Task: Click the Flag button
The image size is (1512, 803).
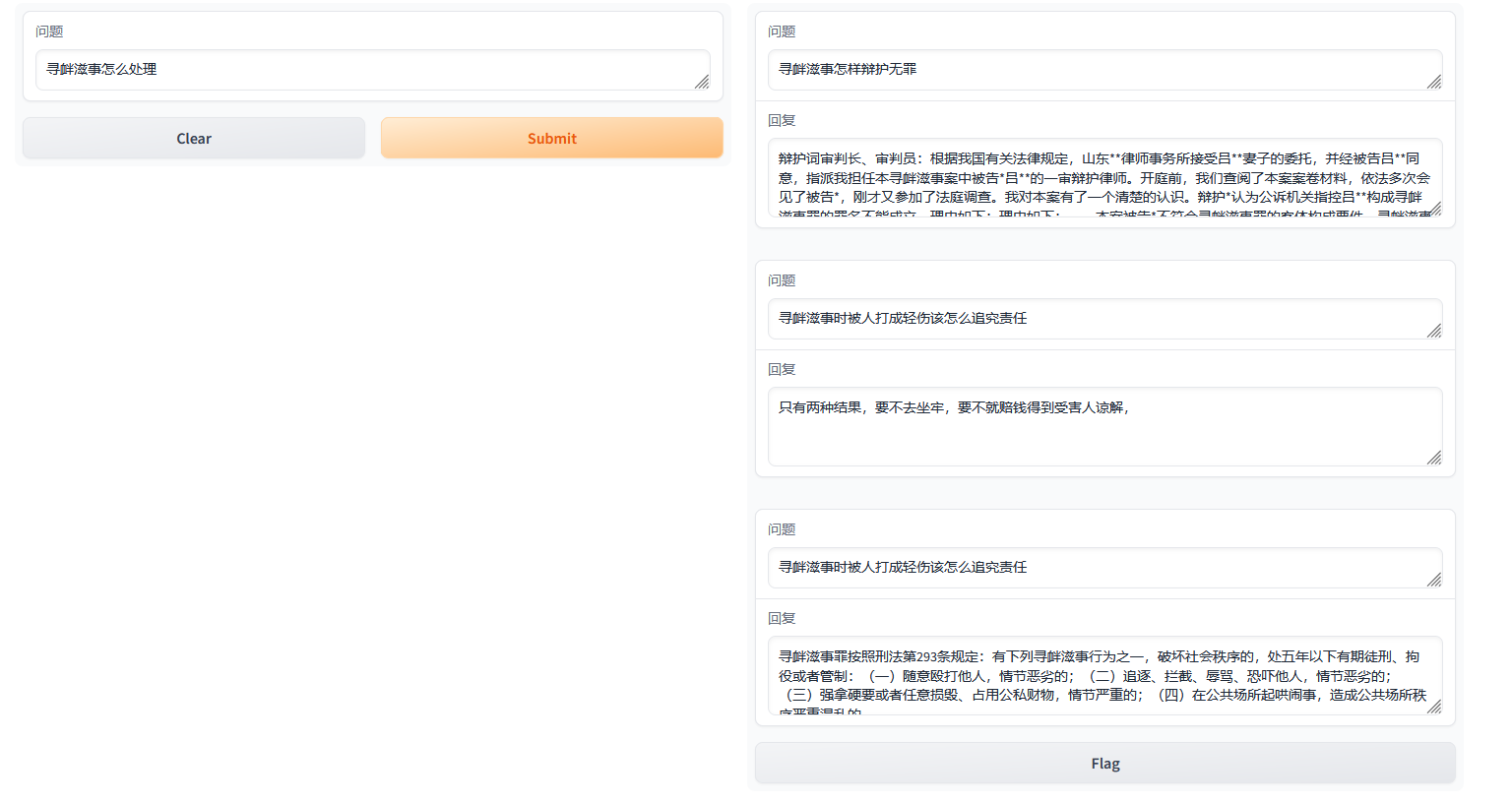Action: [1105, 764]
